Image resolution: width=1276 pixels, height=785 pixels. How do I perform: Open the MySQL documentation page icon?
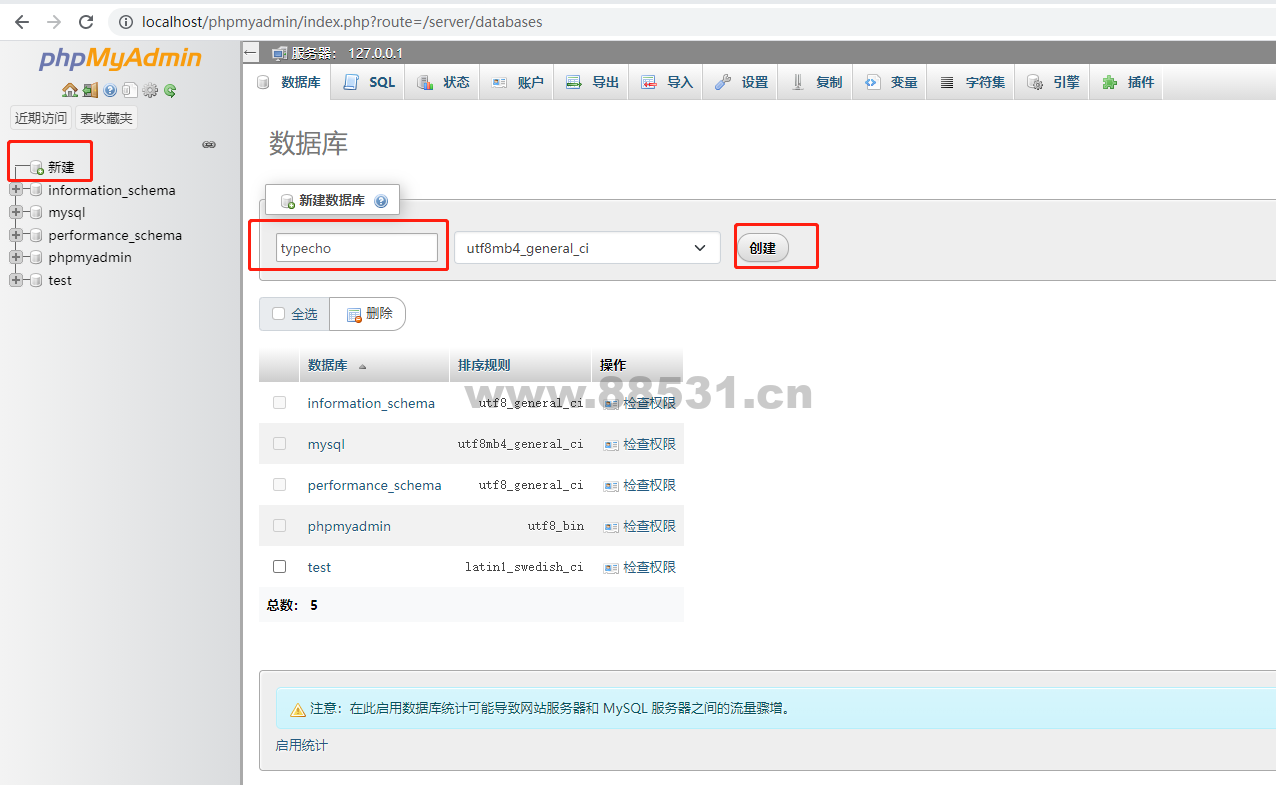click(x=130, y=90)
